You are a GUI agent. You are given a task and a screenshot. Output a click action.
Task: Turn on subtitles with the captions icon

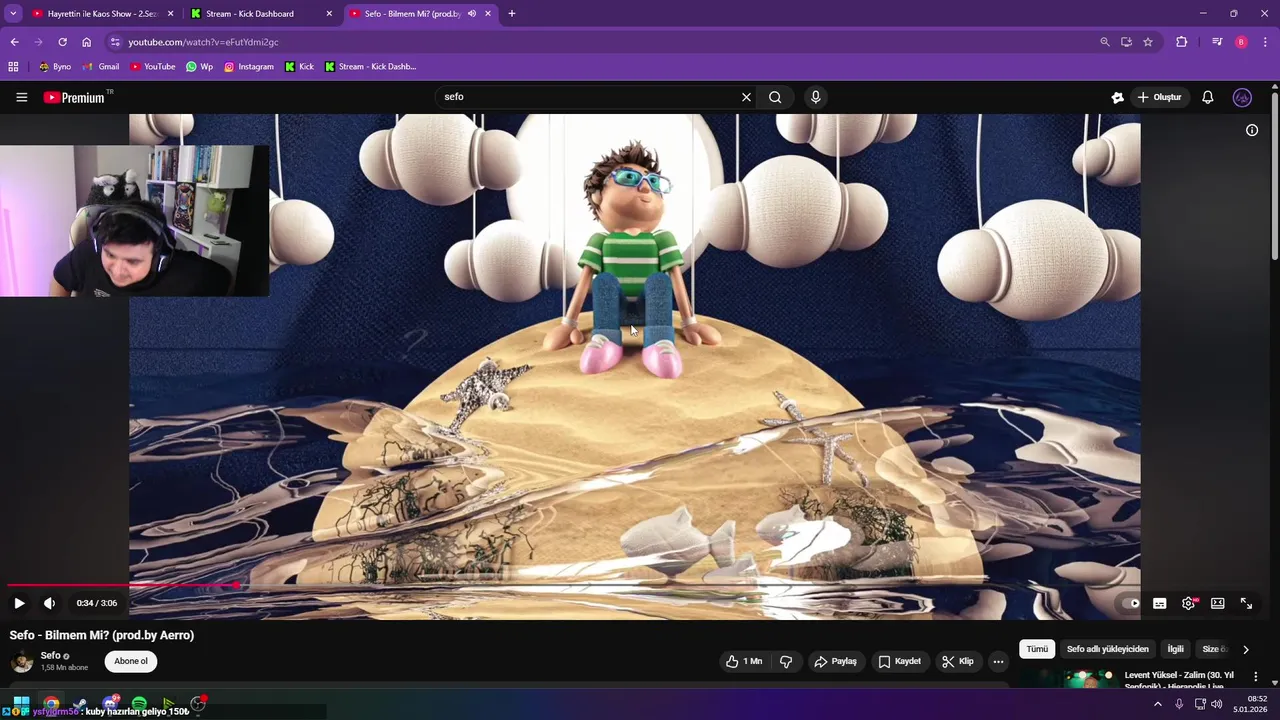1159,603
